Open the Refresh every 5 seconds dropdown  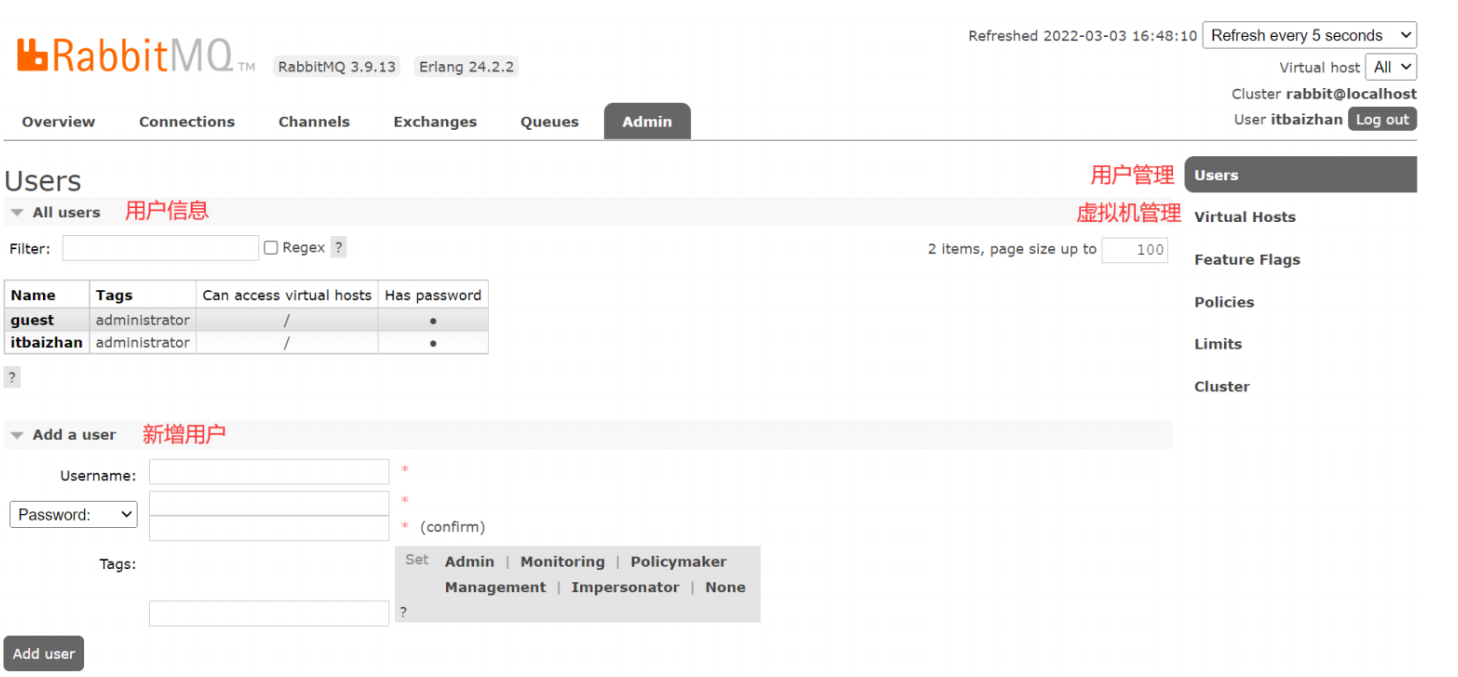[x=1309, y=35]
